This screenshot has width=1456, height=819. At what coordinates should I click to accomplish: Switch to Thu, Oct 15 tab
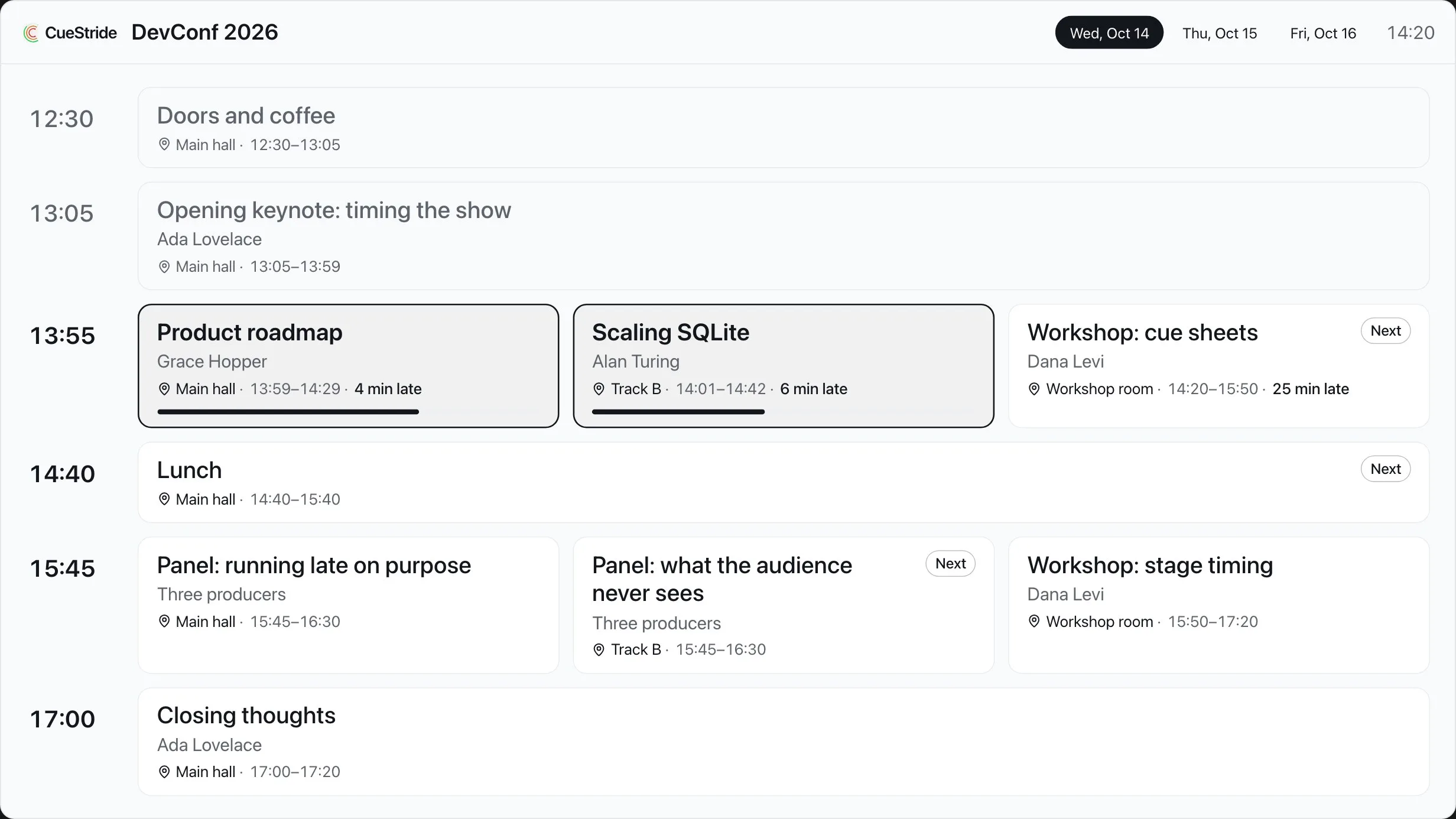click(1220, 33)
